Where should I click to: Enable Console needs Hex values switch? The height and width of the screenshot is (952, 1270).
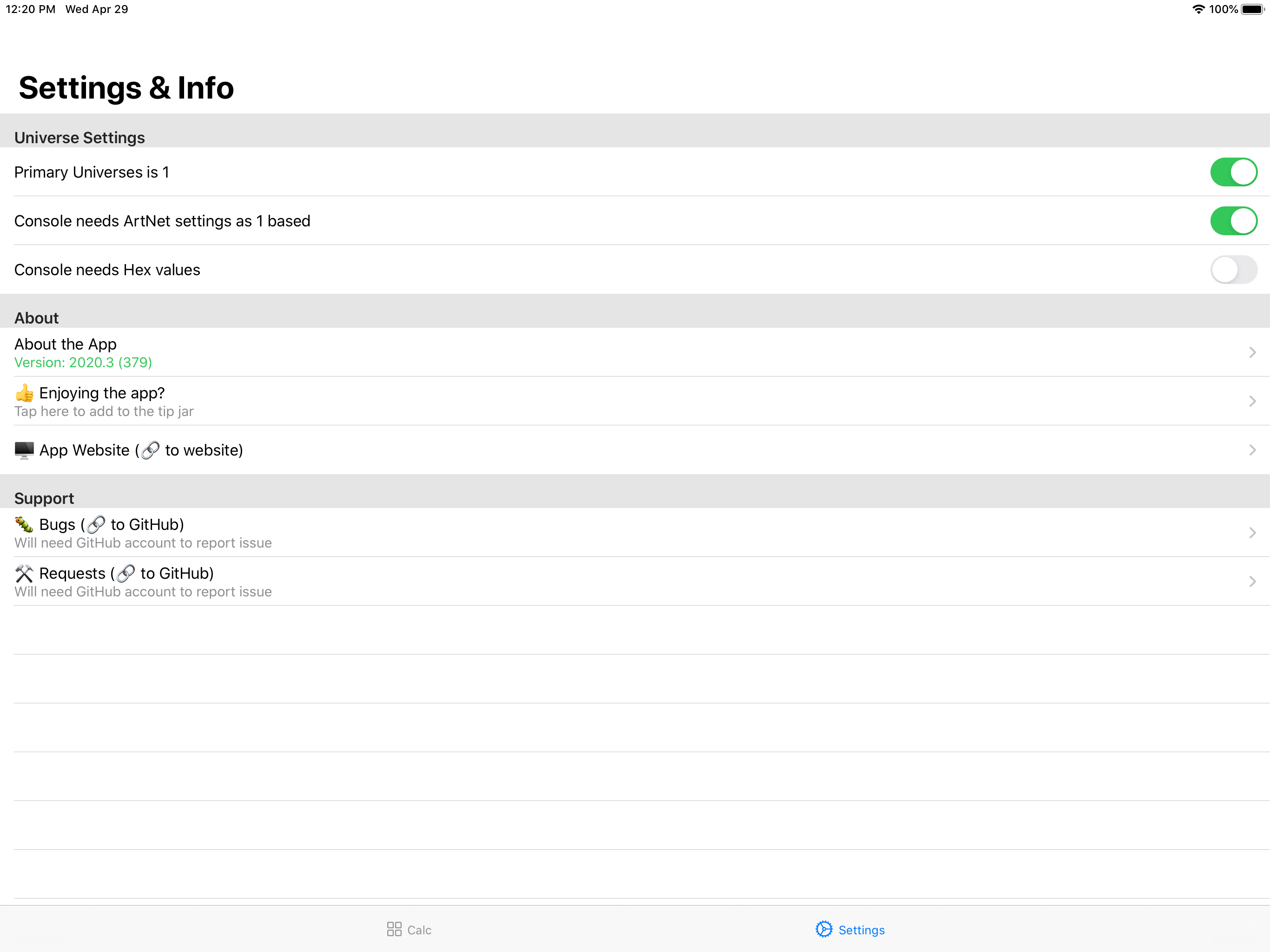click(x=1233, y=270)
